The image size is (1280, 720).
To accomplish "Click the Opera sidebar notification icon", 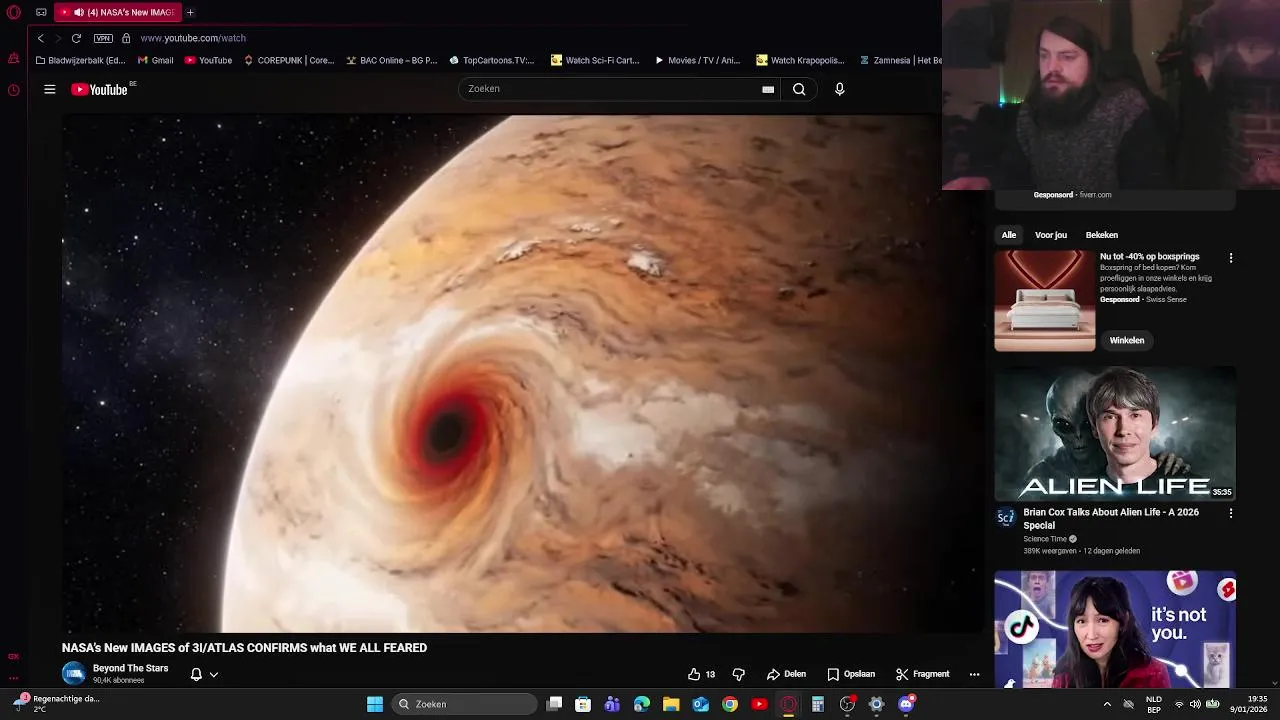I will 13,59.
